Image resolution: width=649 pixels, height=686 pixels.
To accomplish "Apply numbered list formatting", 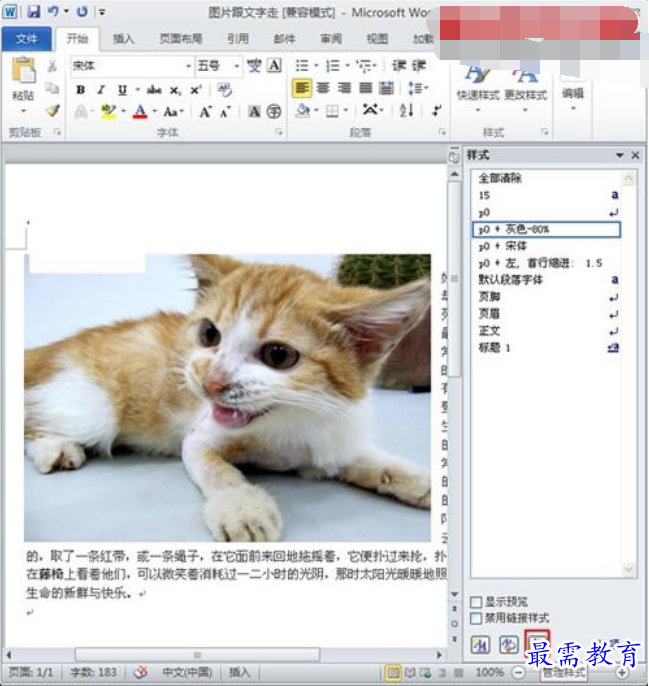I will 333,66.
